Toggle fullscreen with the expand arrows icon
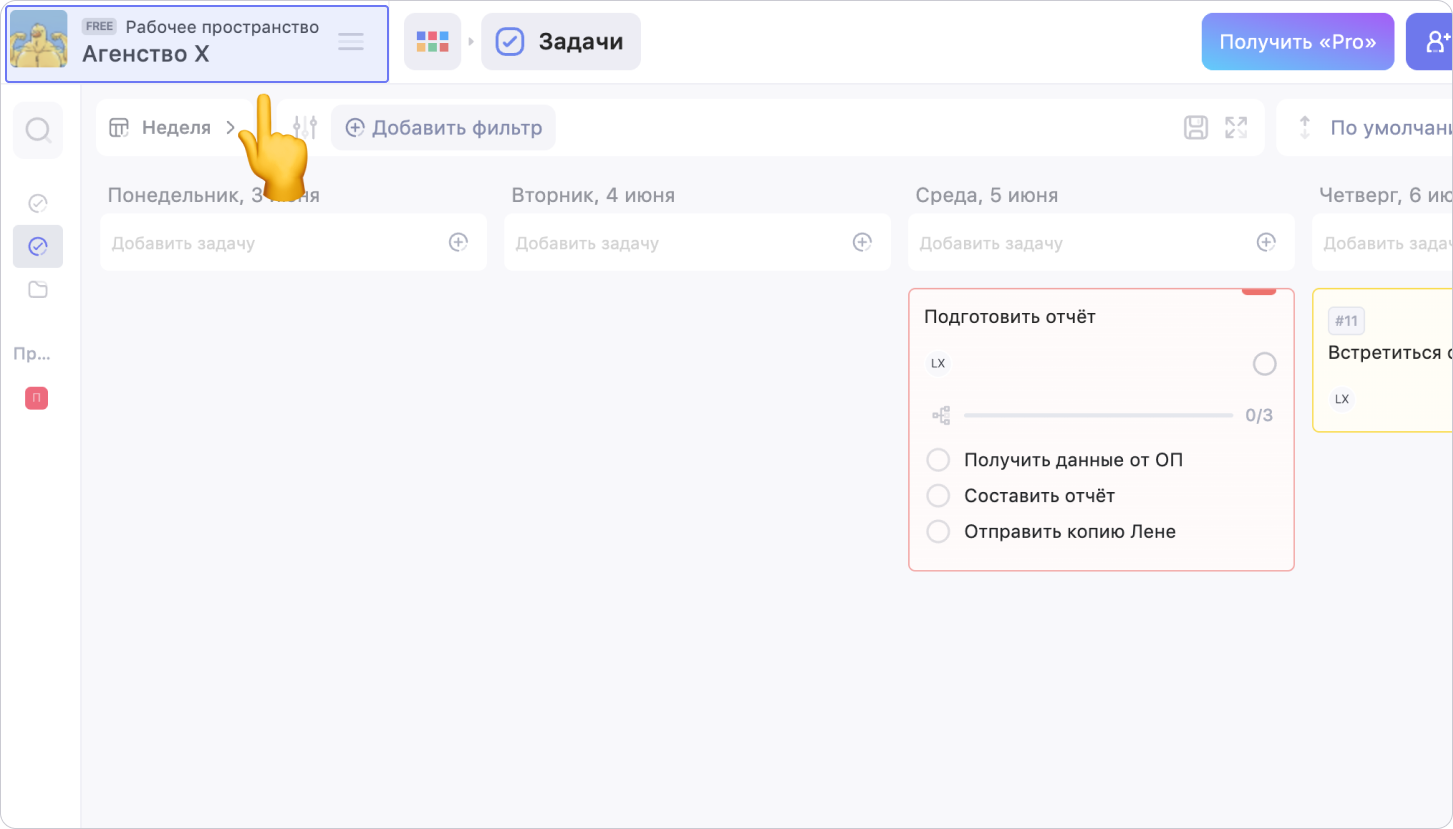This screenshot has width=1453, height=829. pyautogui.click(x=1236, y=127)
